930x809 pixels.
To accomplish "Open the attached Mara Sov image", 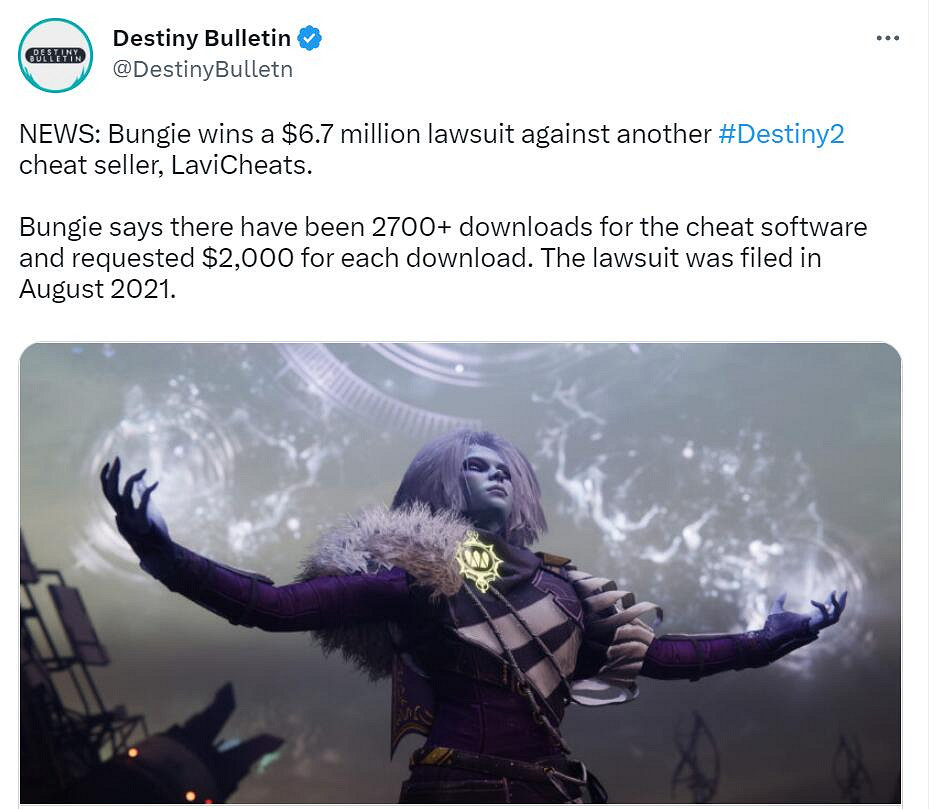I will (460, 573).
